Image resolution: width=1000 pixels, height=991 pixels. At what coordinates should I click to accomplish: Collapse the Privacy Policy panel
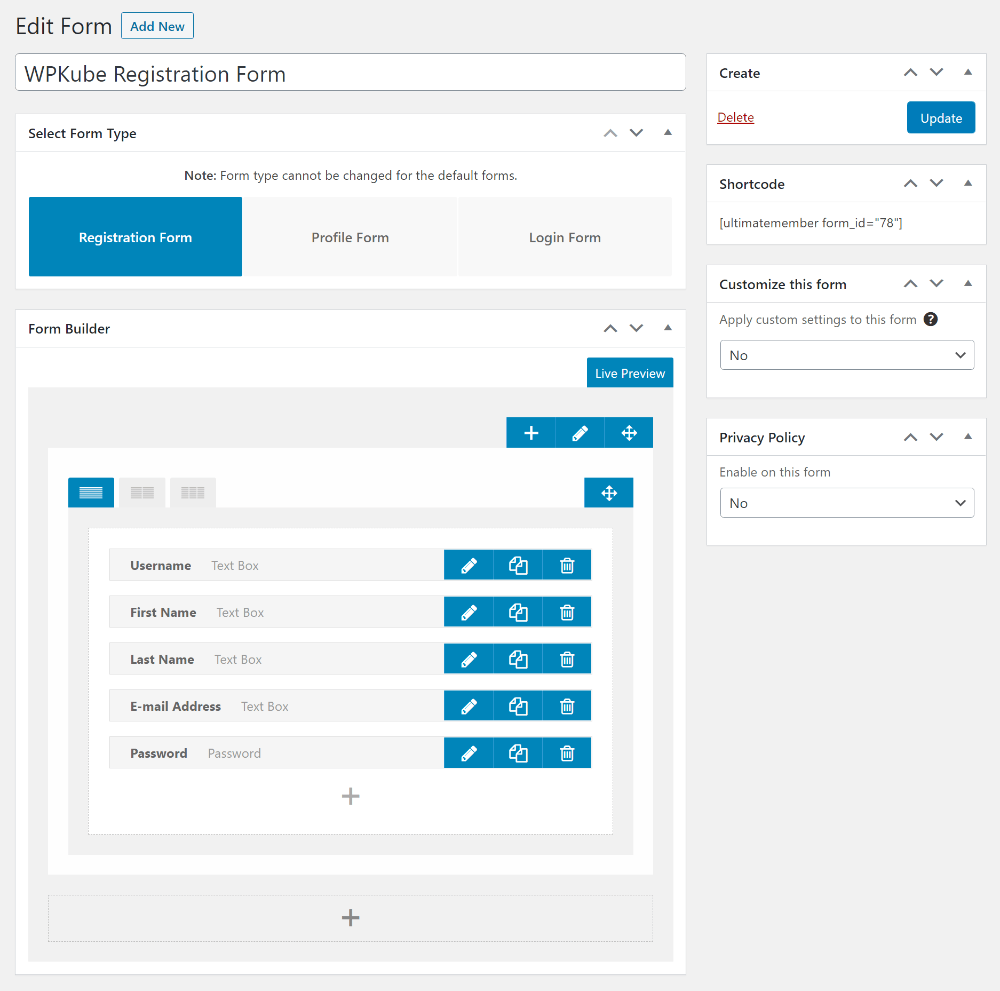[968, 437]
